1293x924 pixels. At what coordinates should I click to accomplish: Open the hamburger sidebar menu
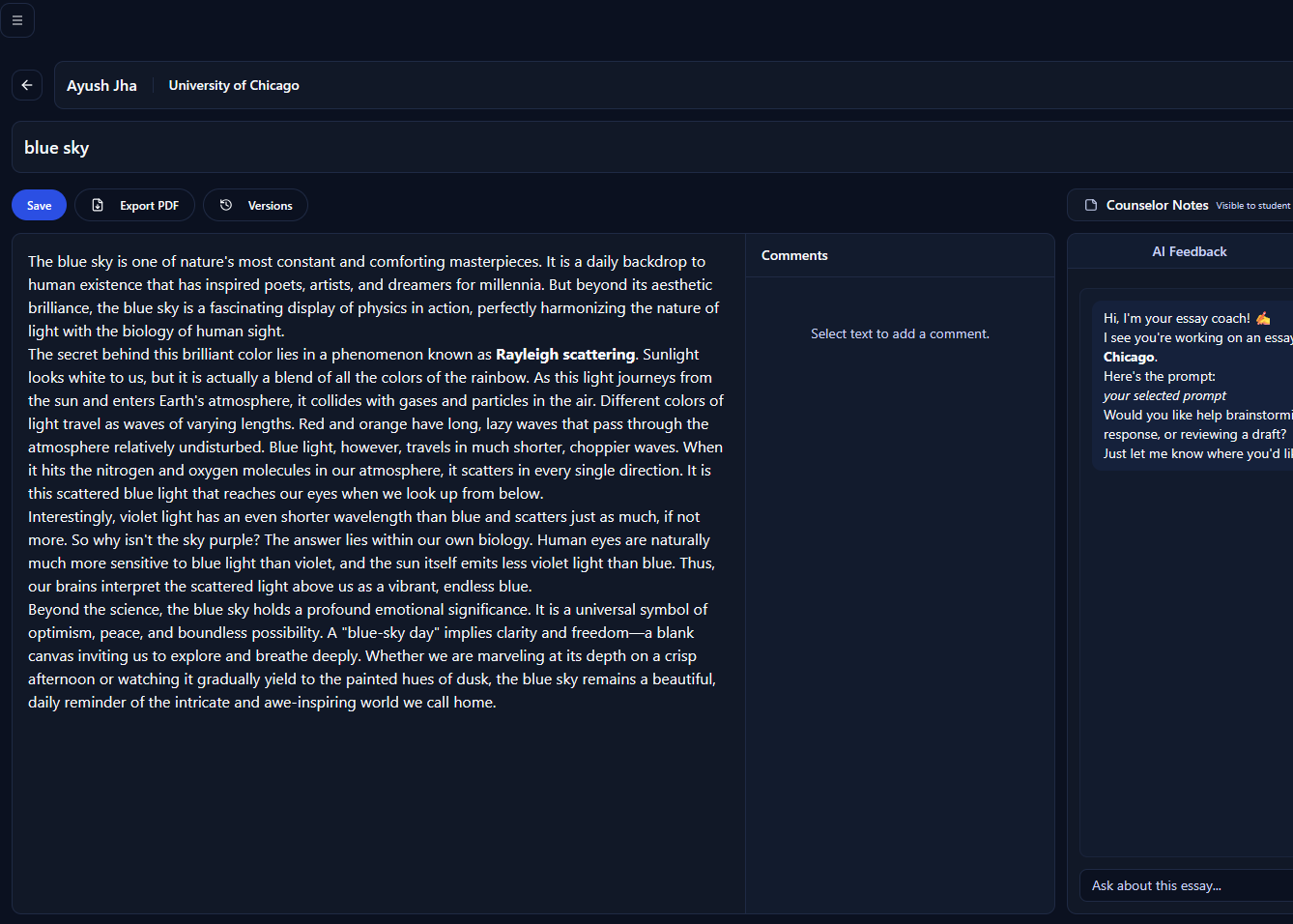[17, 20]
